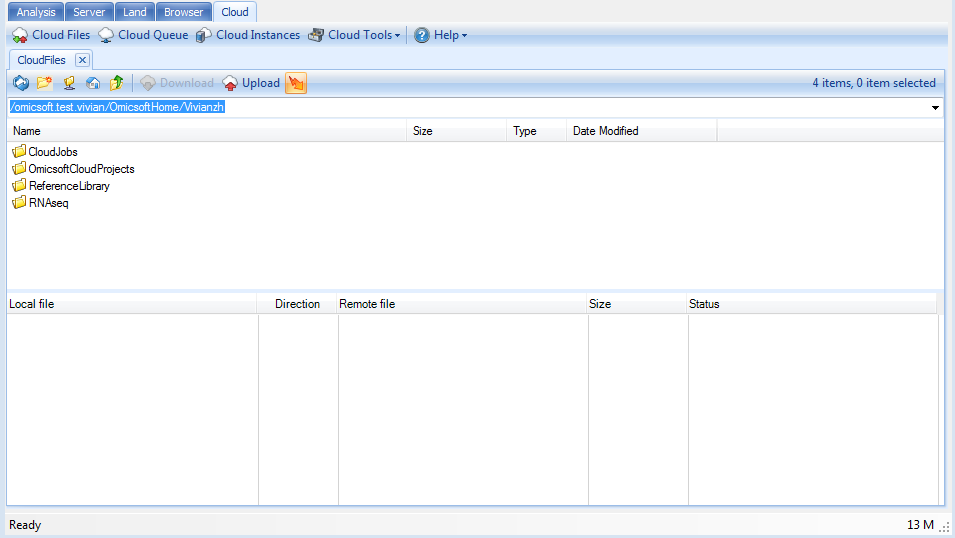The image size is (955, 538).
Task: Sort by the Name column header
Action: coord(207,131)
